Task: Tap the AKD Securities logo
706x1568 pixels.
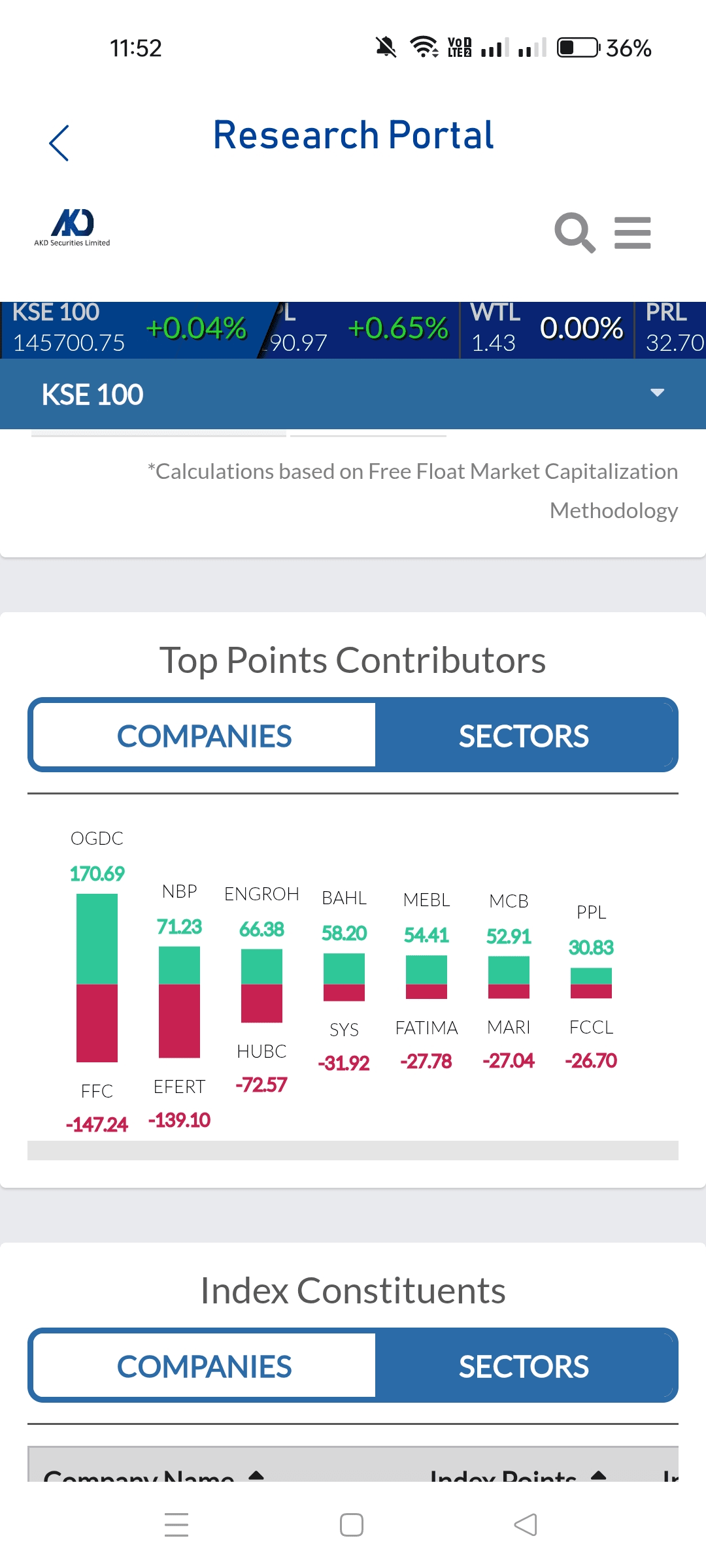Action: 73,227
